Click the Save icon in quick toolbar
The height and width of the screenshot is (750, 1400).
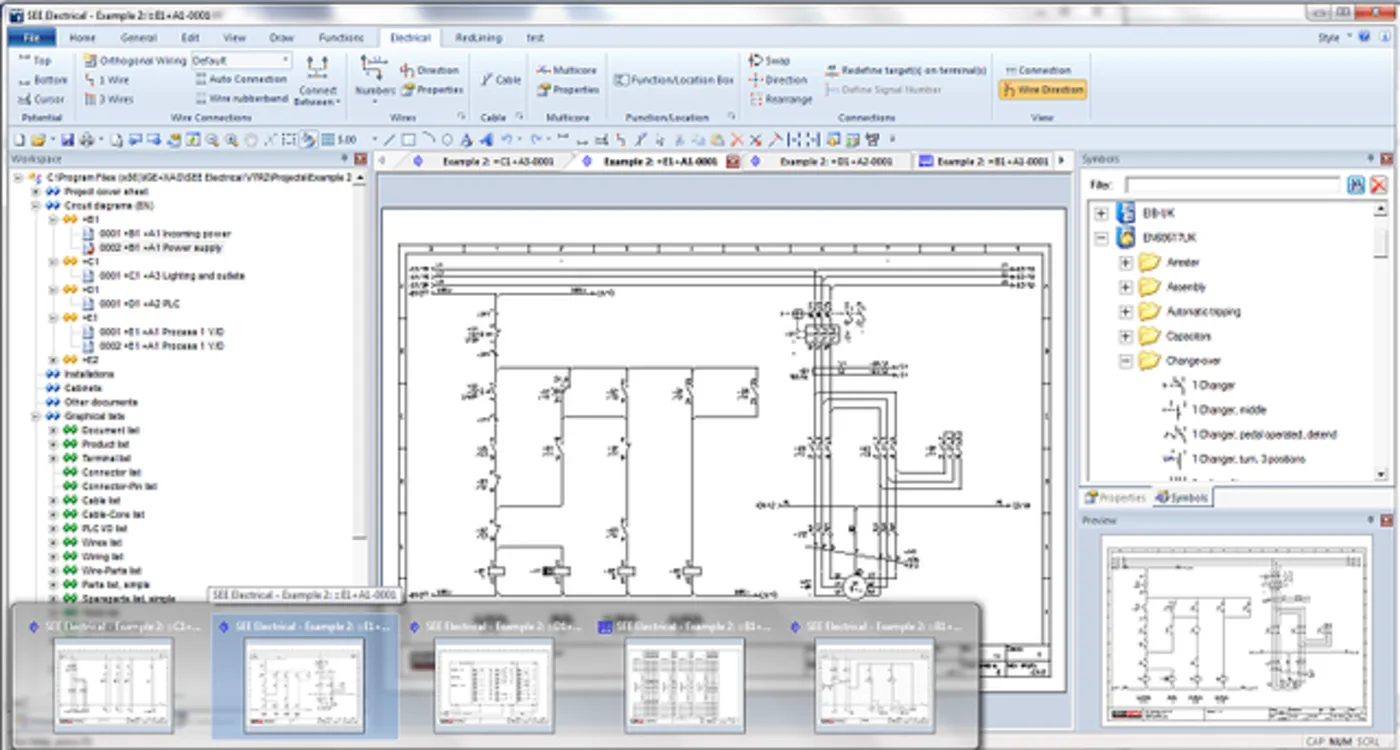[68, 140]
